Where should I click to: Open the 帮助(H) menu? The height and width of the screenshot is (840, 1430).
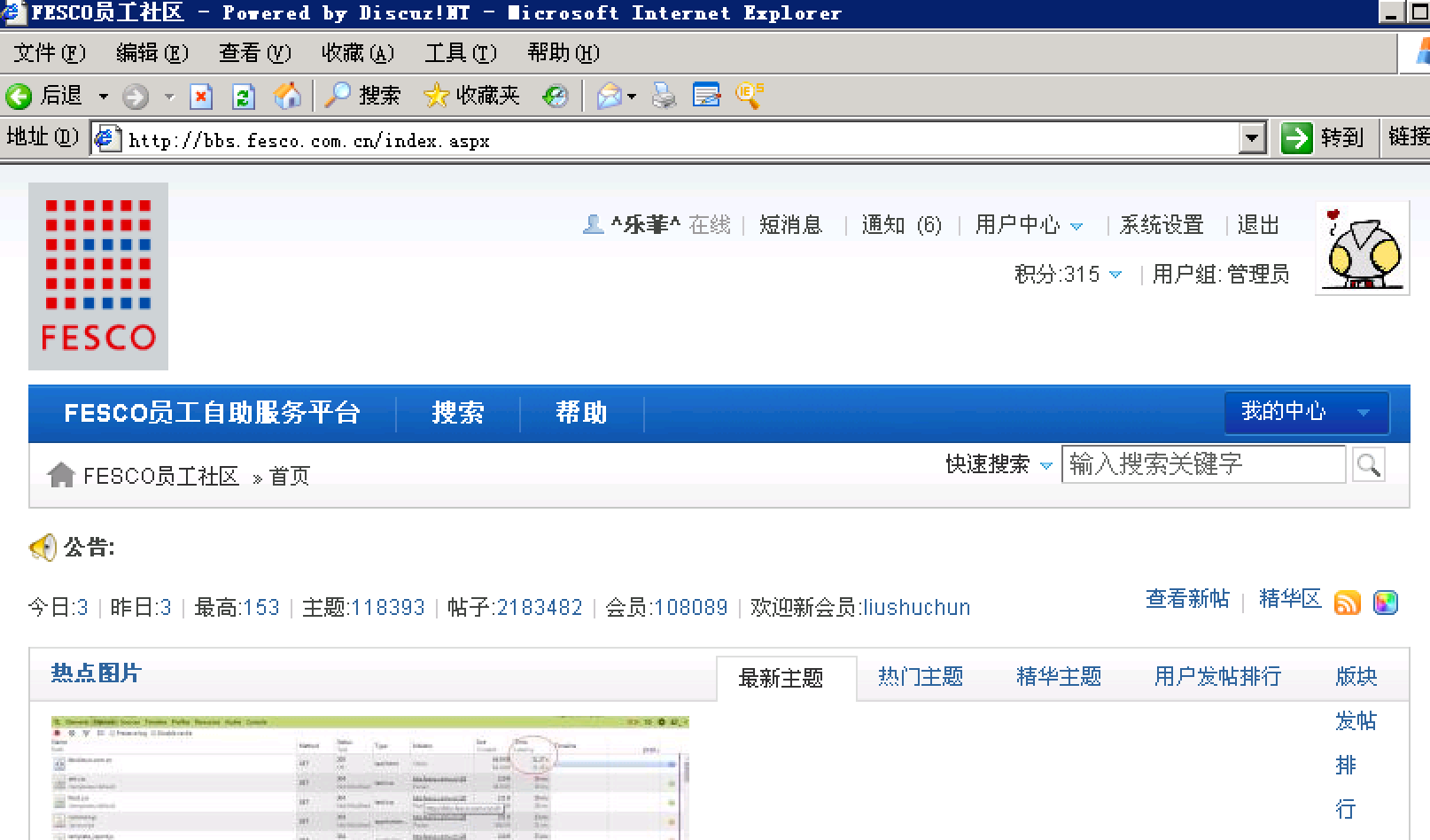point(563,53)
